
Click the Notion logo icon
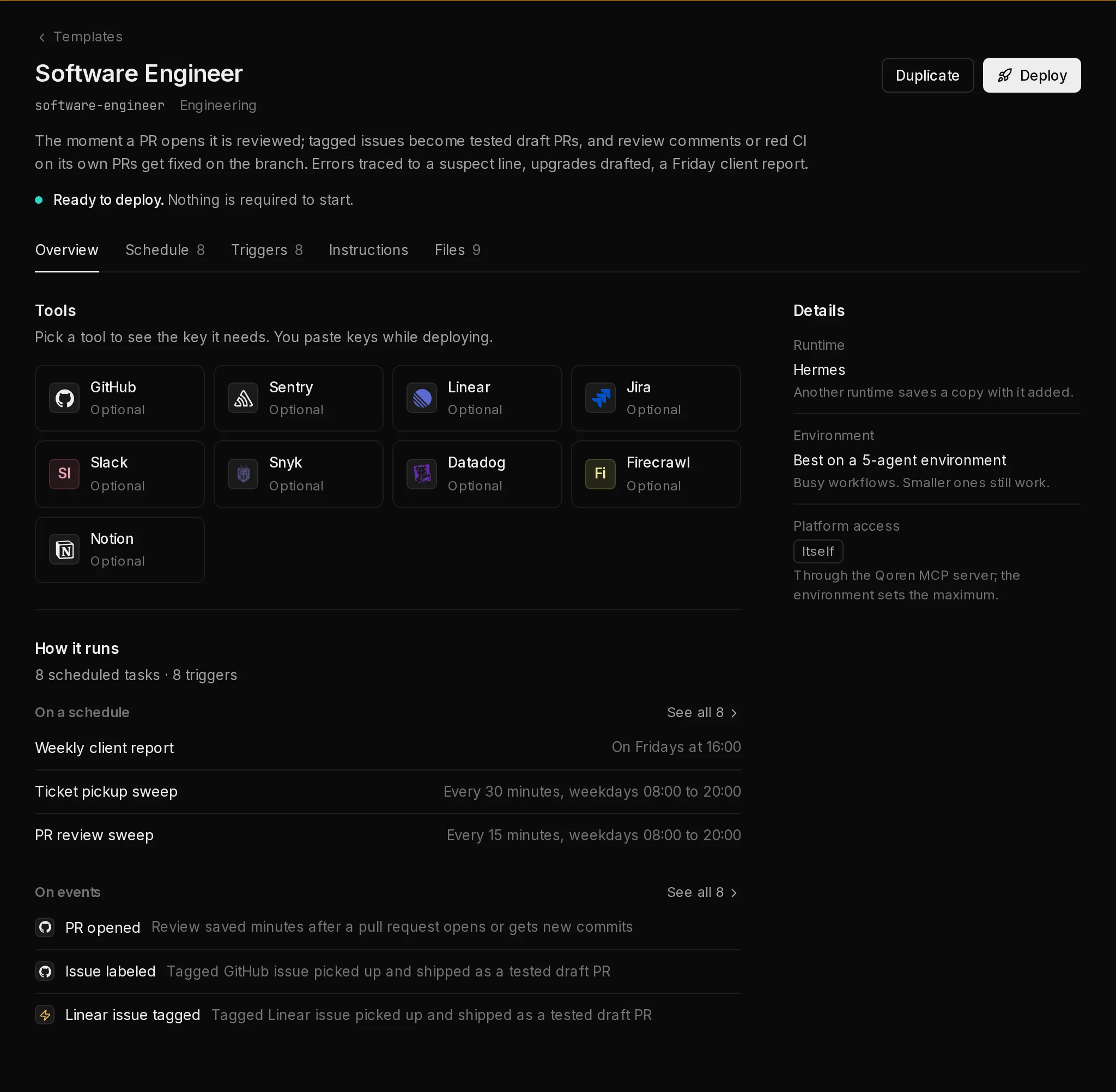pyautogui.click(x=64, y=549)
